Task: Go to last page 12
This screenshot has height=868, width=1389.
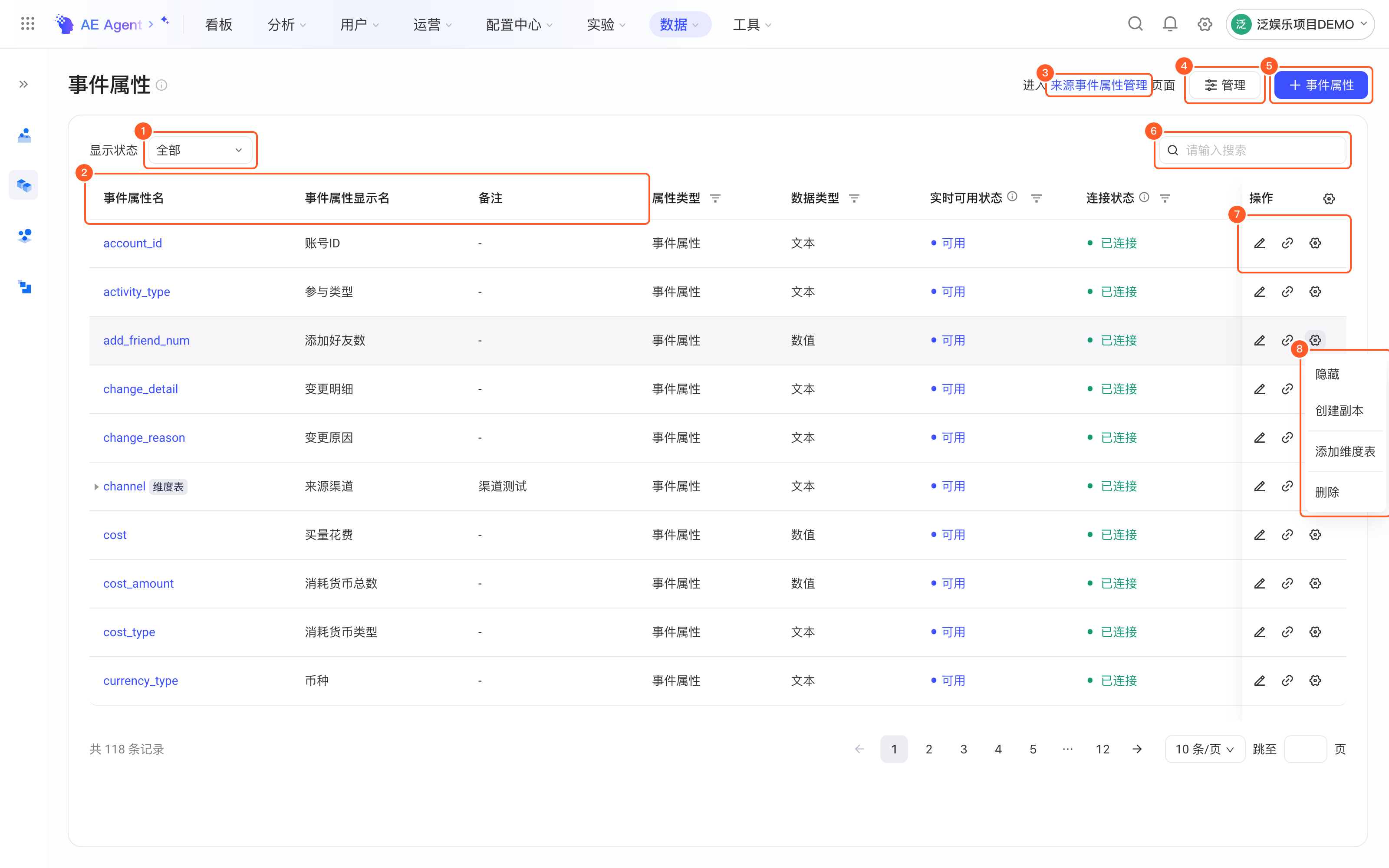Action: [x=1102, y=749]
